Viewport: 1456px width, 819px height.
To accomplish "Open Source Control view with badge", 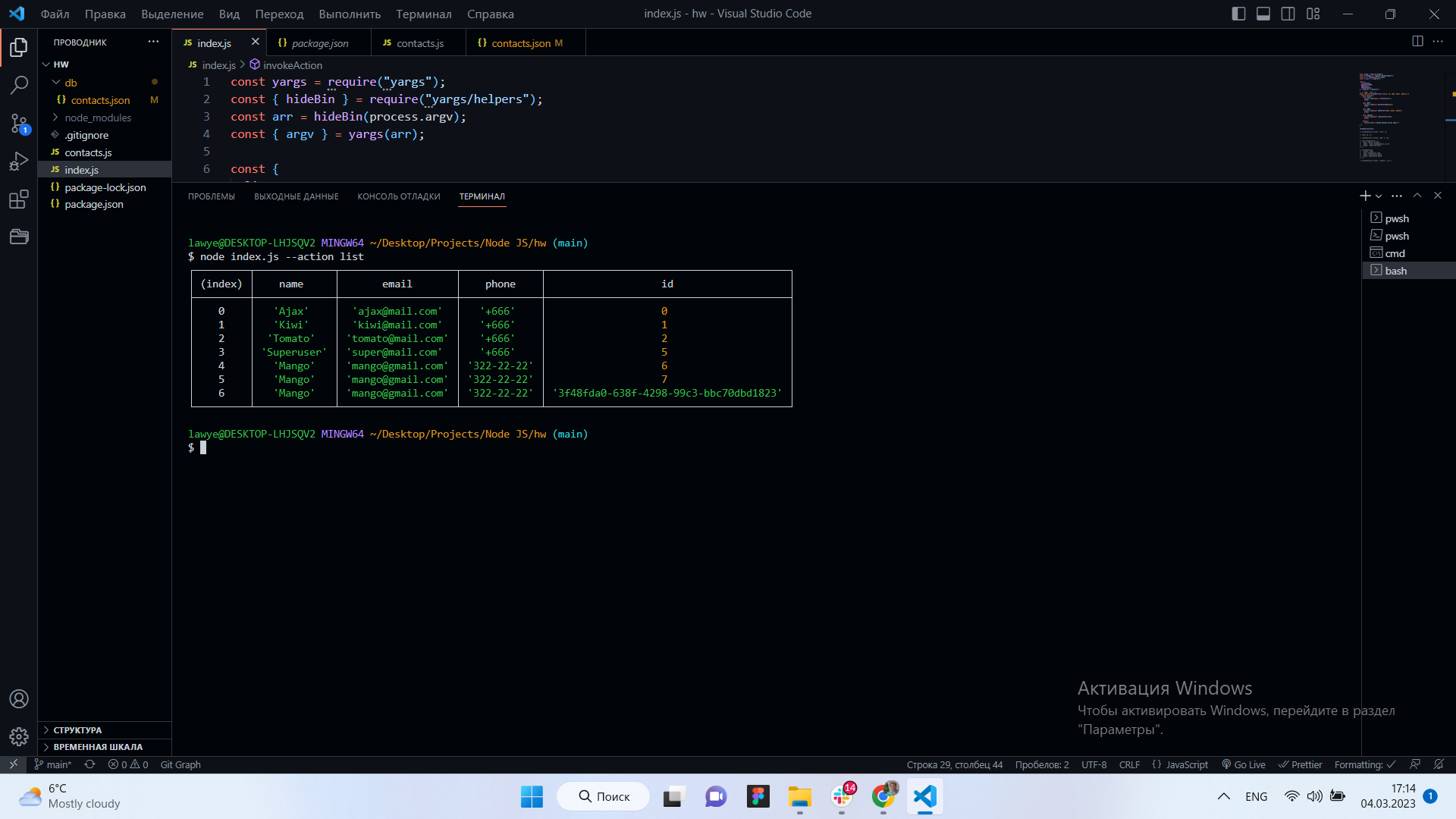I will point(19,124).
